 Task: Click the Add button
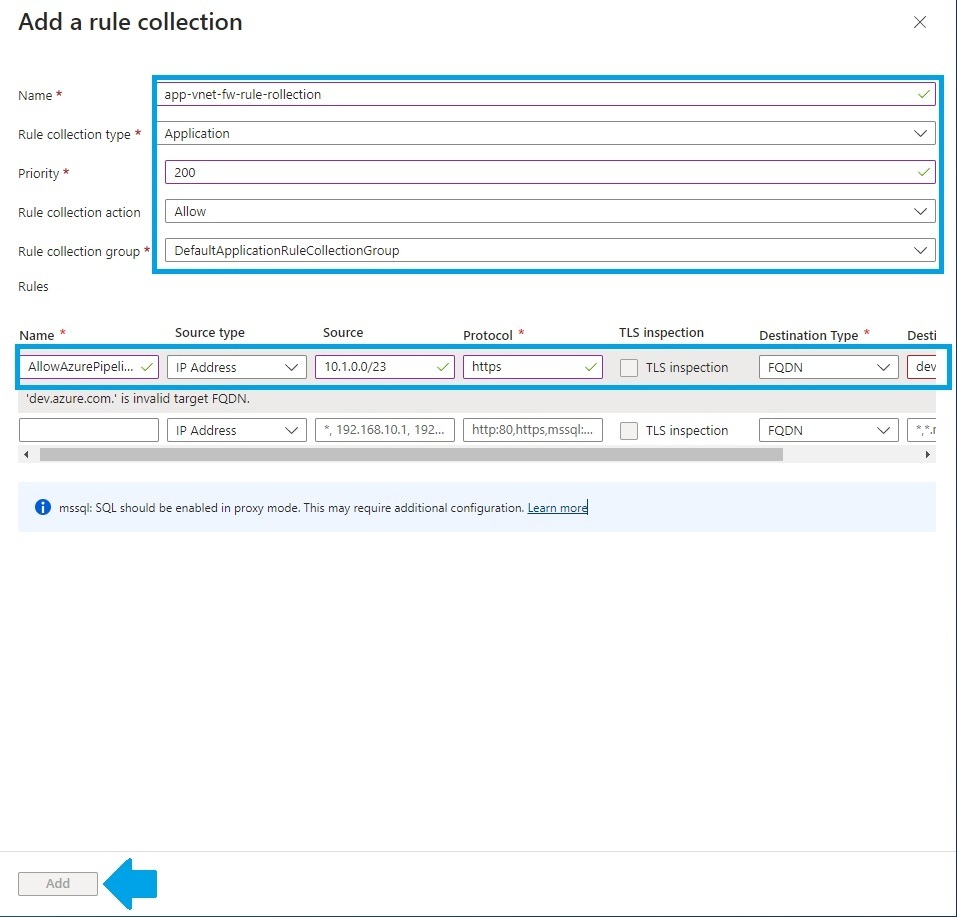(57, 883)
